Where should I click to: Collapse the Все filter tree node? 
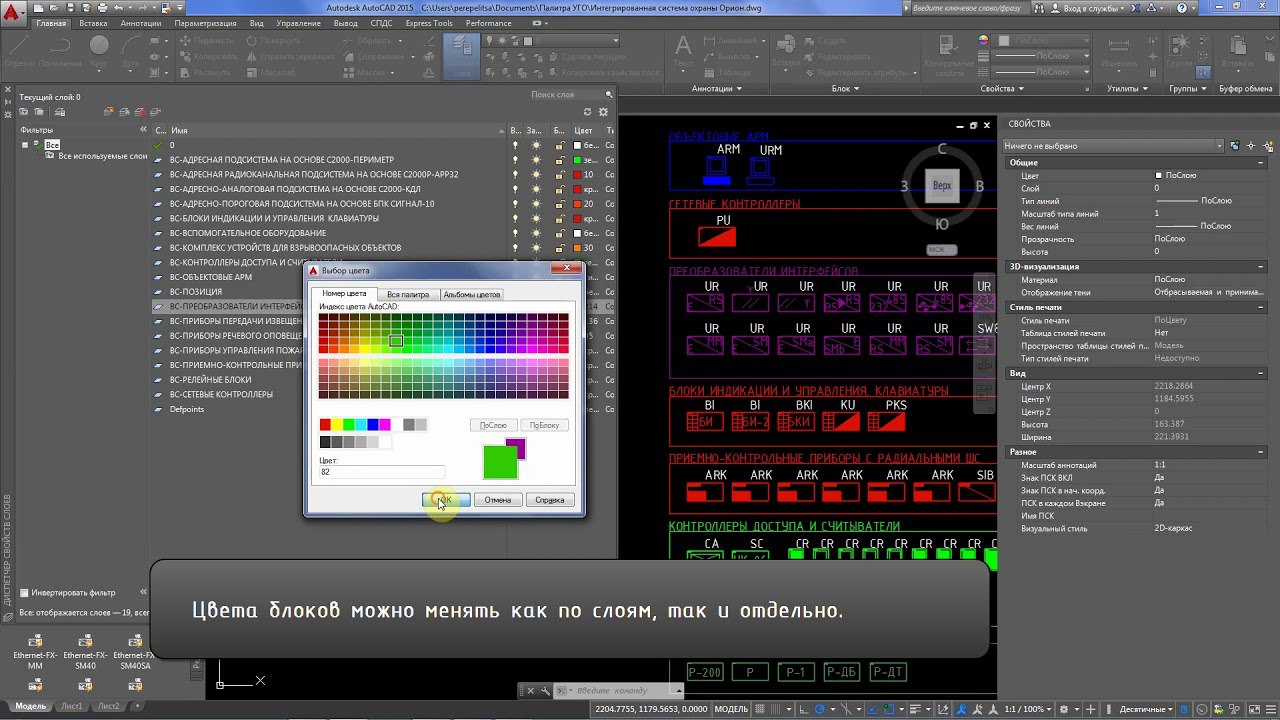tap(24, 145)
